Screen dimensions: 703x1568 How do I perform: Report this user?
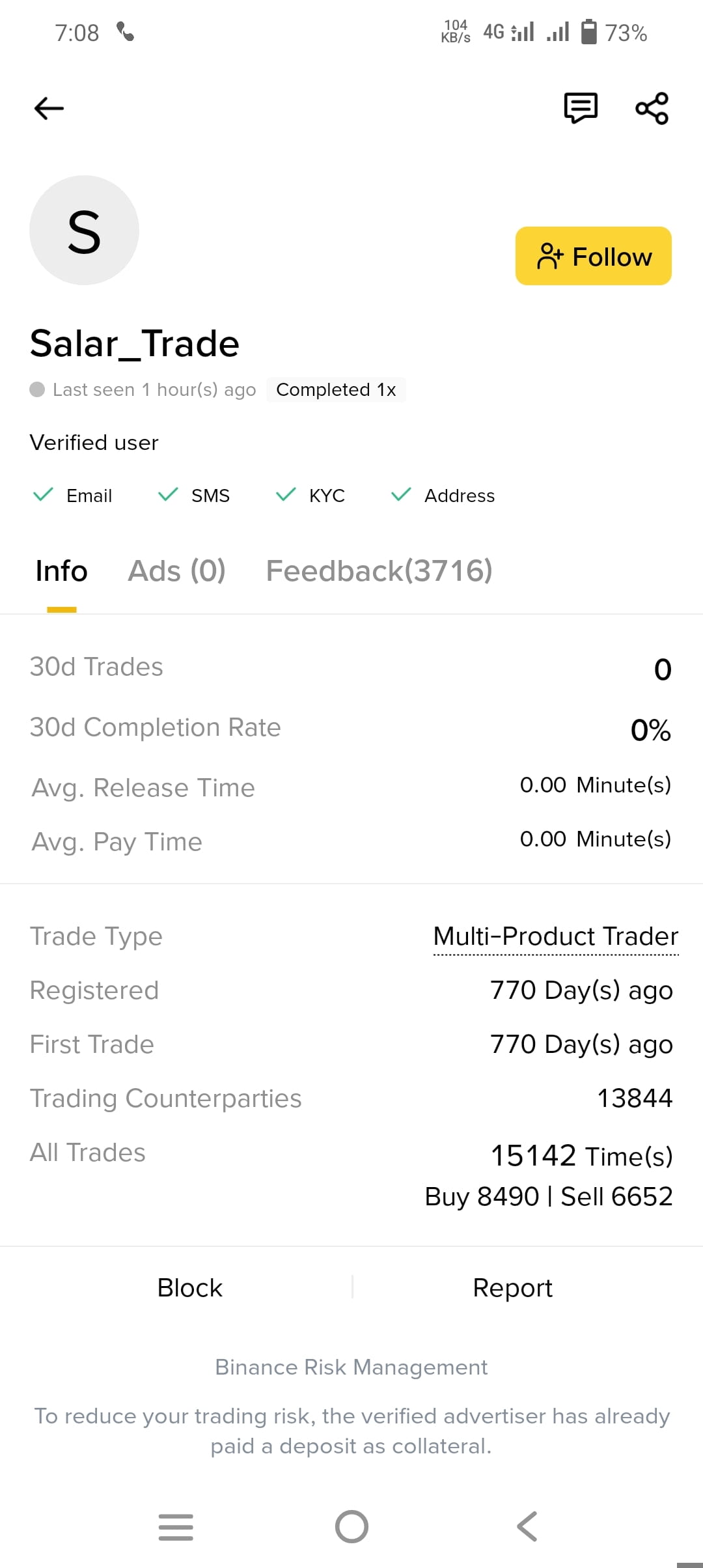click(512, 1287)
